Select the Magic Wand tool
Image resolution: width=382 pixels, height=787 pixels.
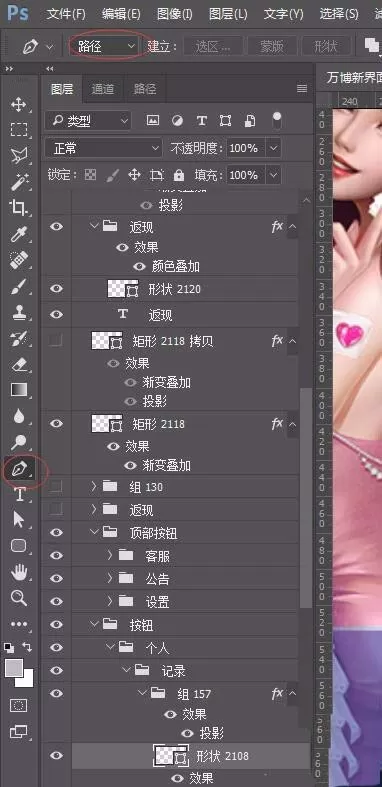coord(19,182)
